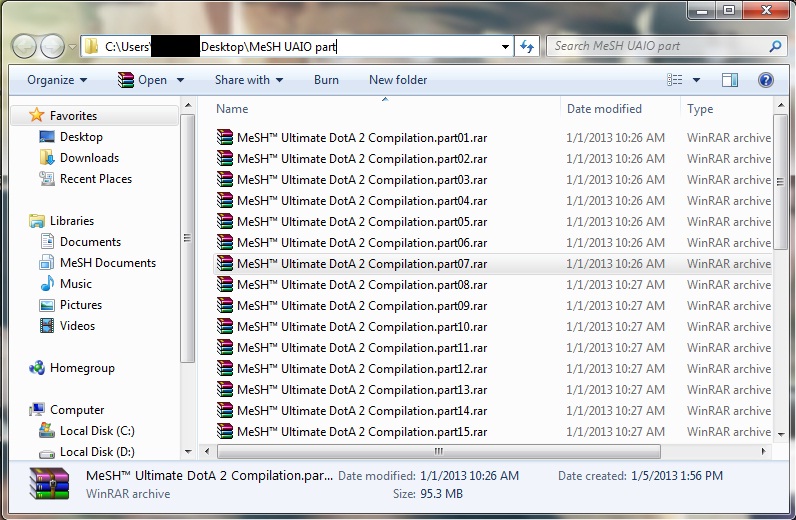Click the search magnifier icon
The height and width of the screenshot is (520, 796).
[x=775, y=47]
